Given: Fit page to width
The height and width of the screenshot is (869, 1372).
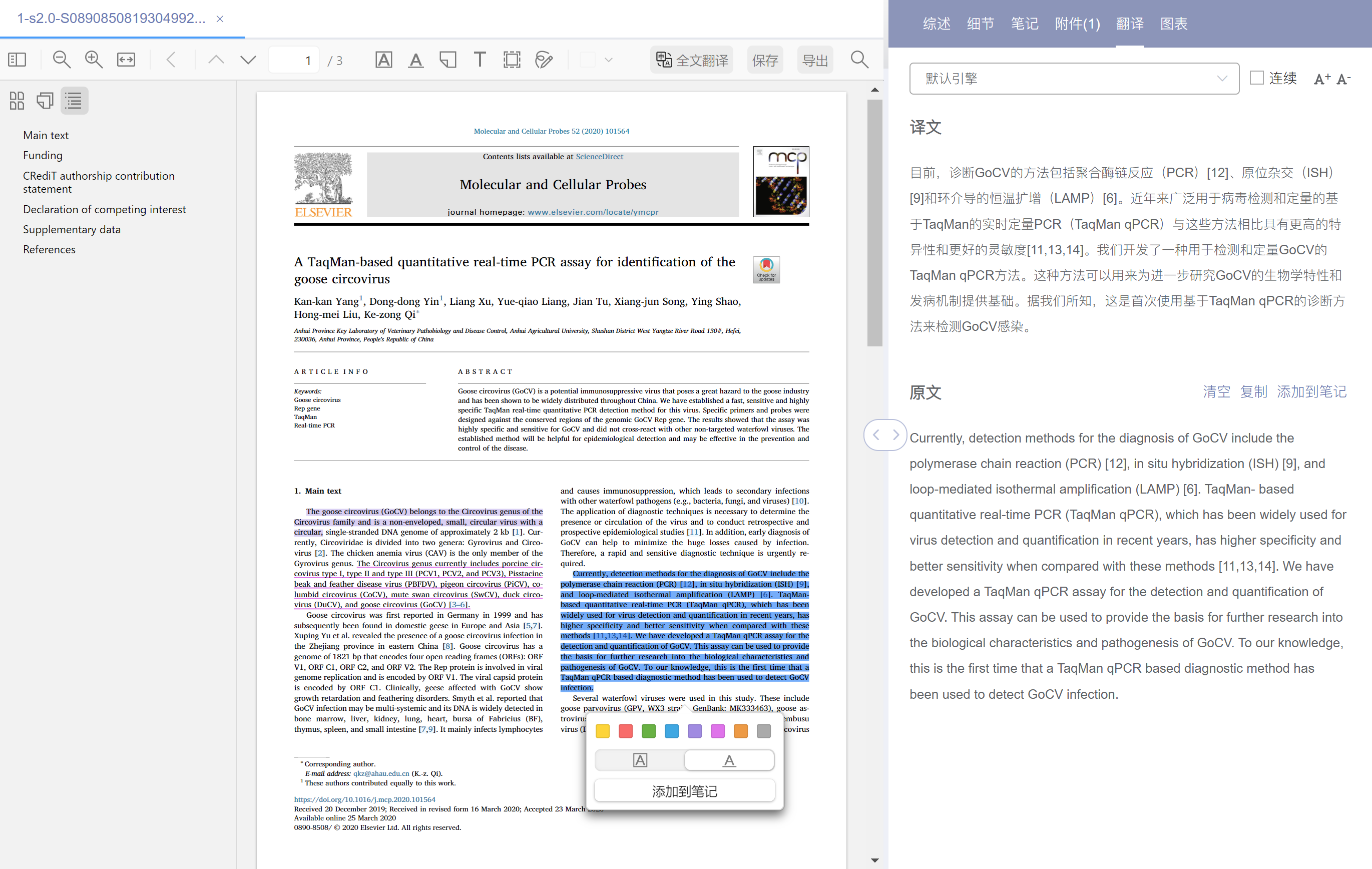Looking at the screenshot, I should 126,59.
